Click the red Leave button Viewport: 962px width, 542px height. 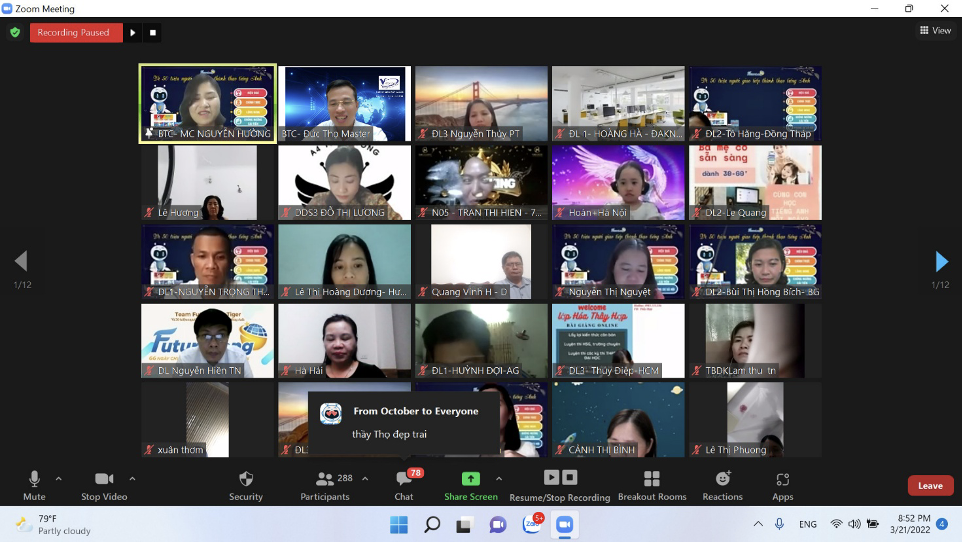[930, 486]
